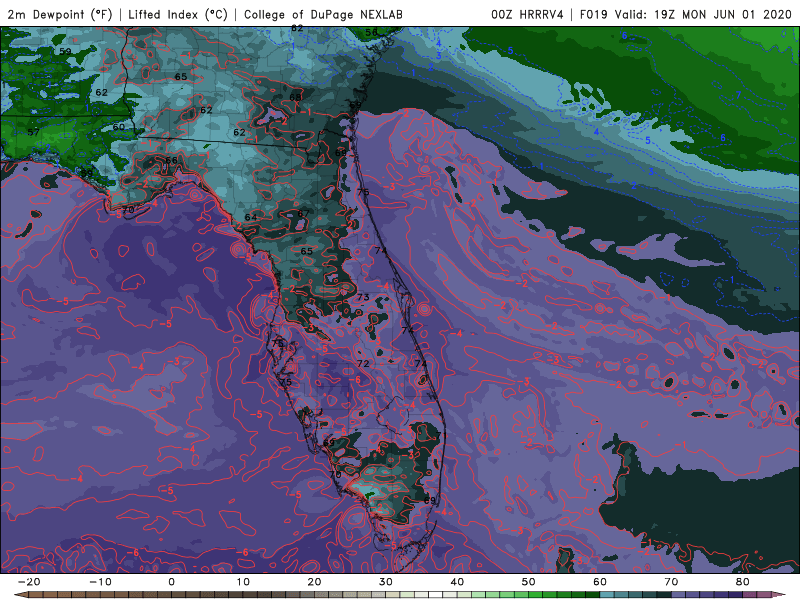Click the "57" dewpoint value on the map
800x600 pixels.
pyautogui.click(x=34, y=132)
